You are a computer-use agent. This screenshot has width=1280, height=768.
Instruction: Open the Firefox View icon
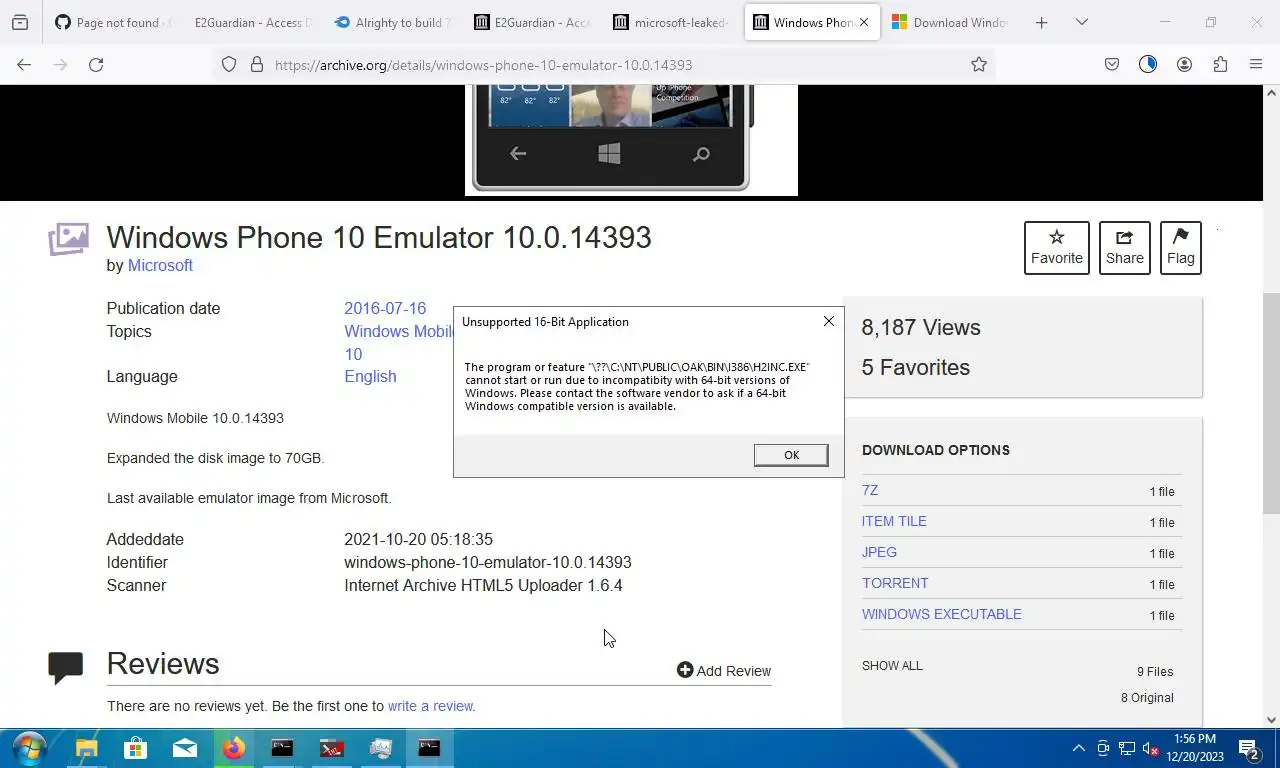20,22
